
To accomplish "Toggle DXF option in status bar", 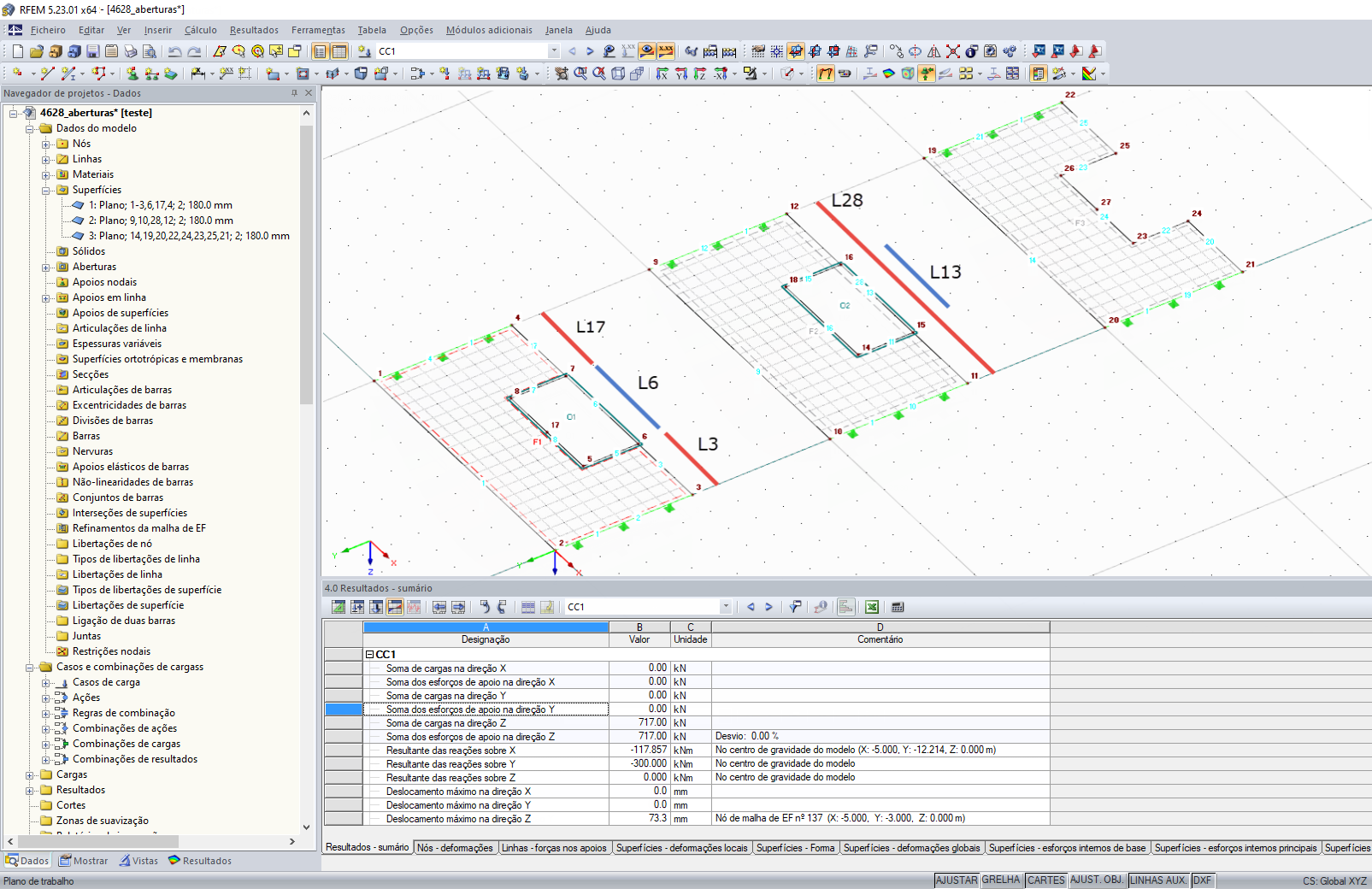I will [1202, 880].
